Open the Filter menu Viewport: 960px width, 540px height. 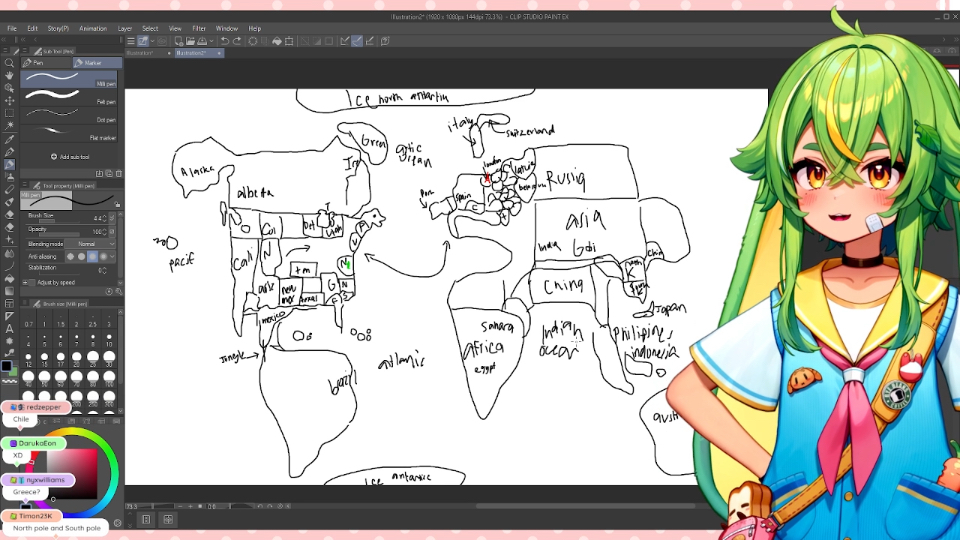pos(198,28)
